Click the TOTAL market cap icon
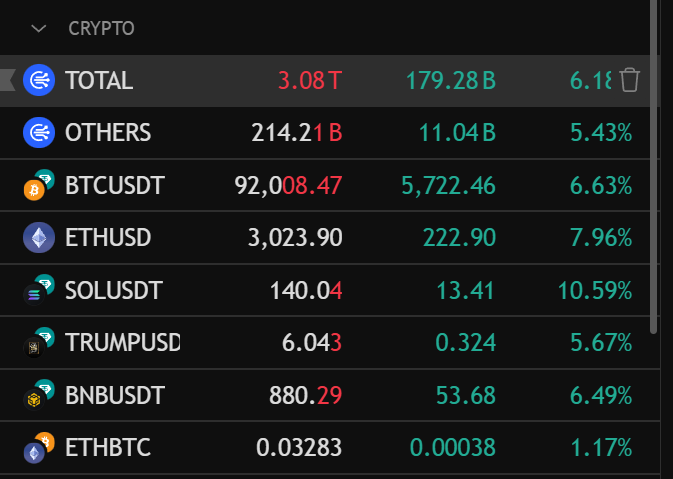The height and width of the screenshot is (479, 673). coord(38,80)
